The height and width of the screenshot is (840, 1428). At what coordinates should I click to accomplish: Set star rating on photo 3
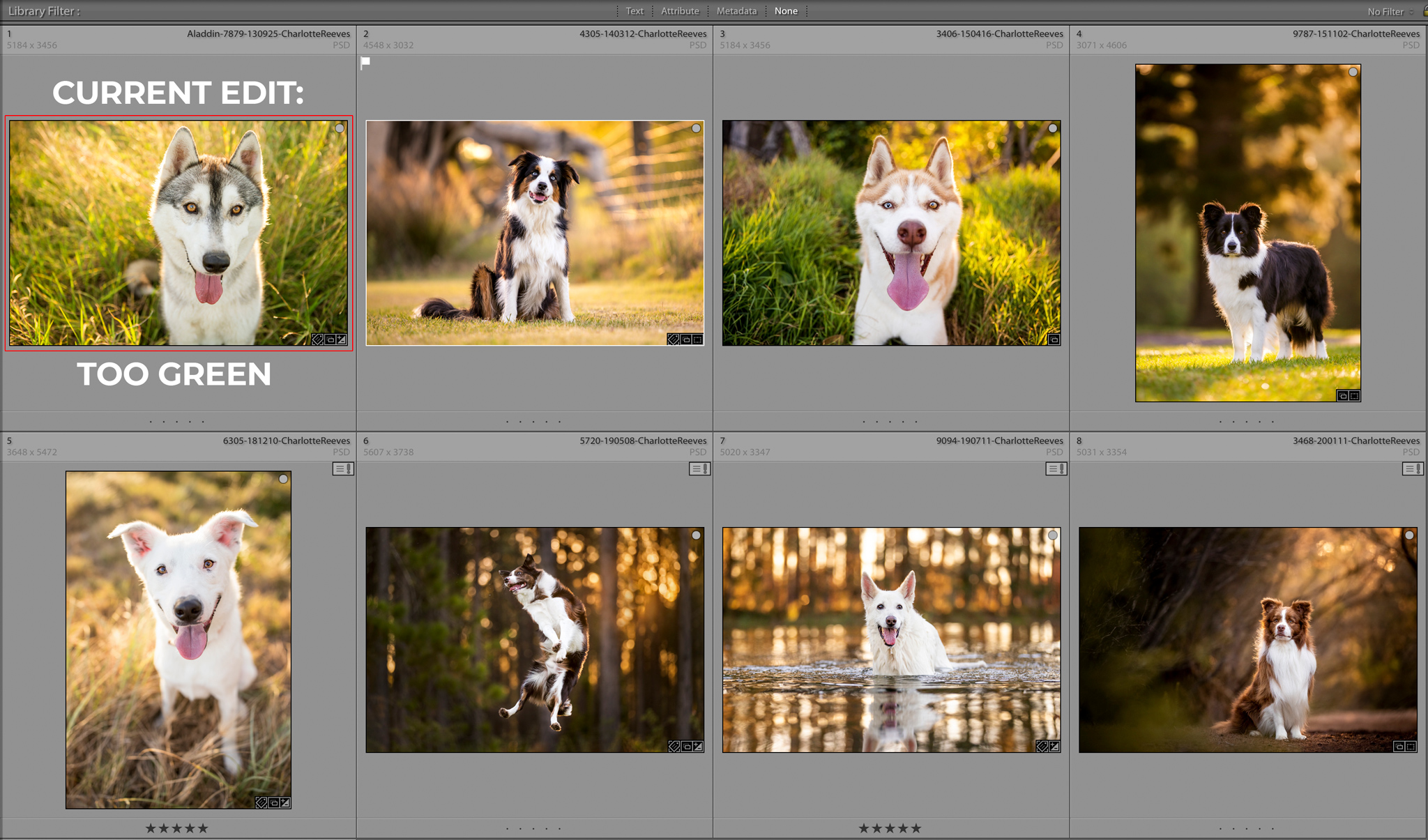pos(890,421)
